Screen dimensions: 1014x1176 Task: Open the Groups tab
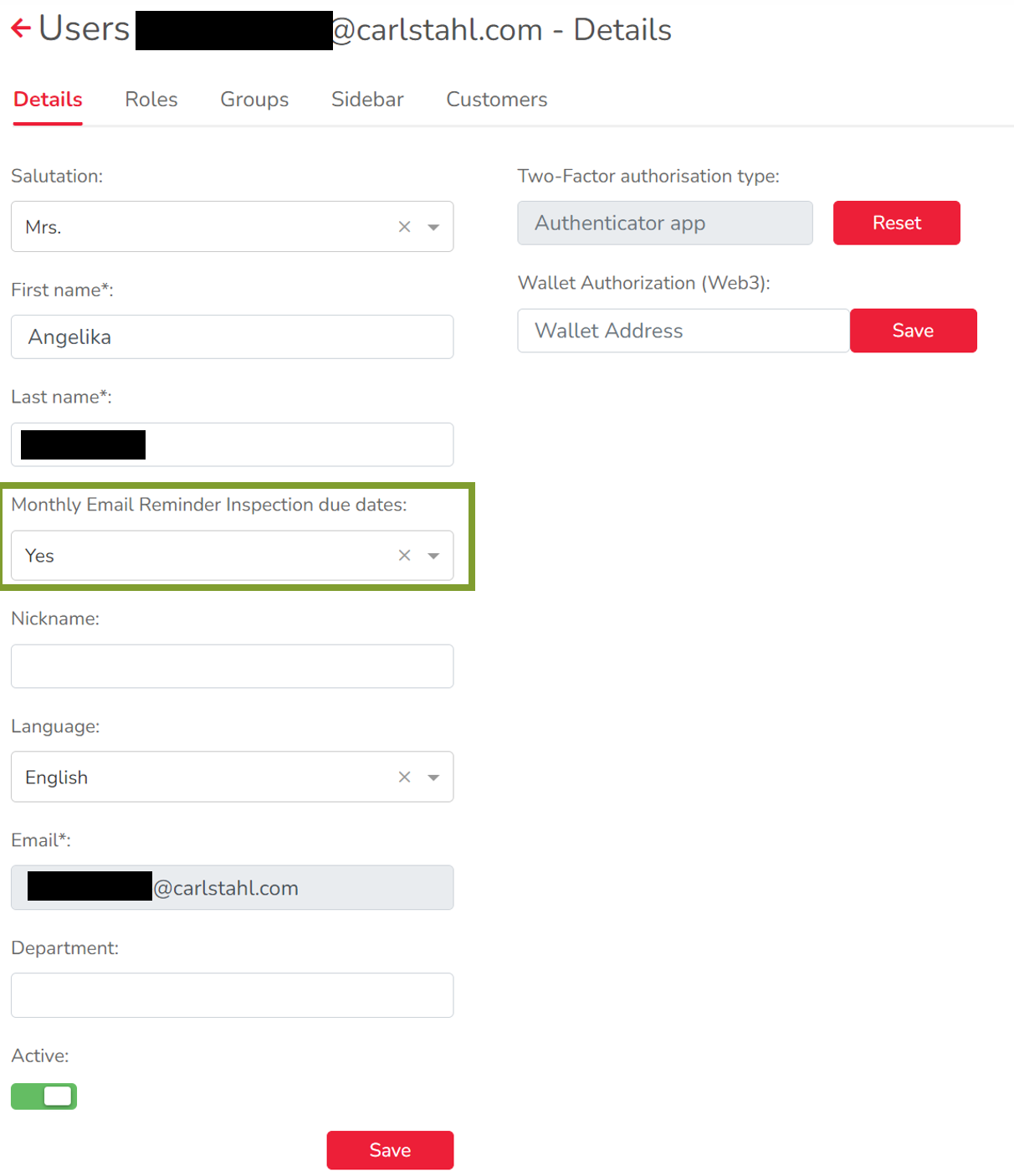[254, 100]
